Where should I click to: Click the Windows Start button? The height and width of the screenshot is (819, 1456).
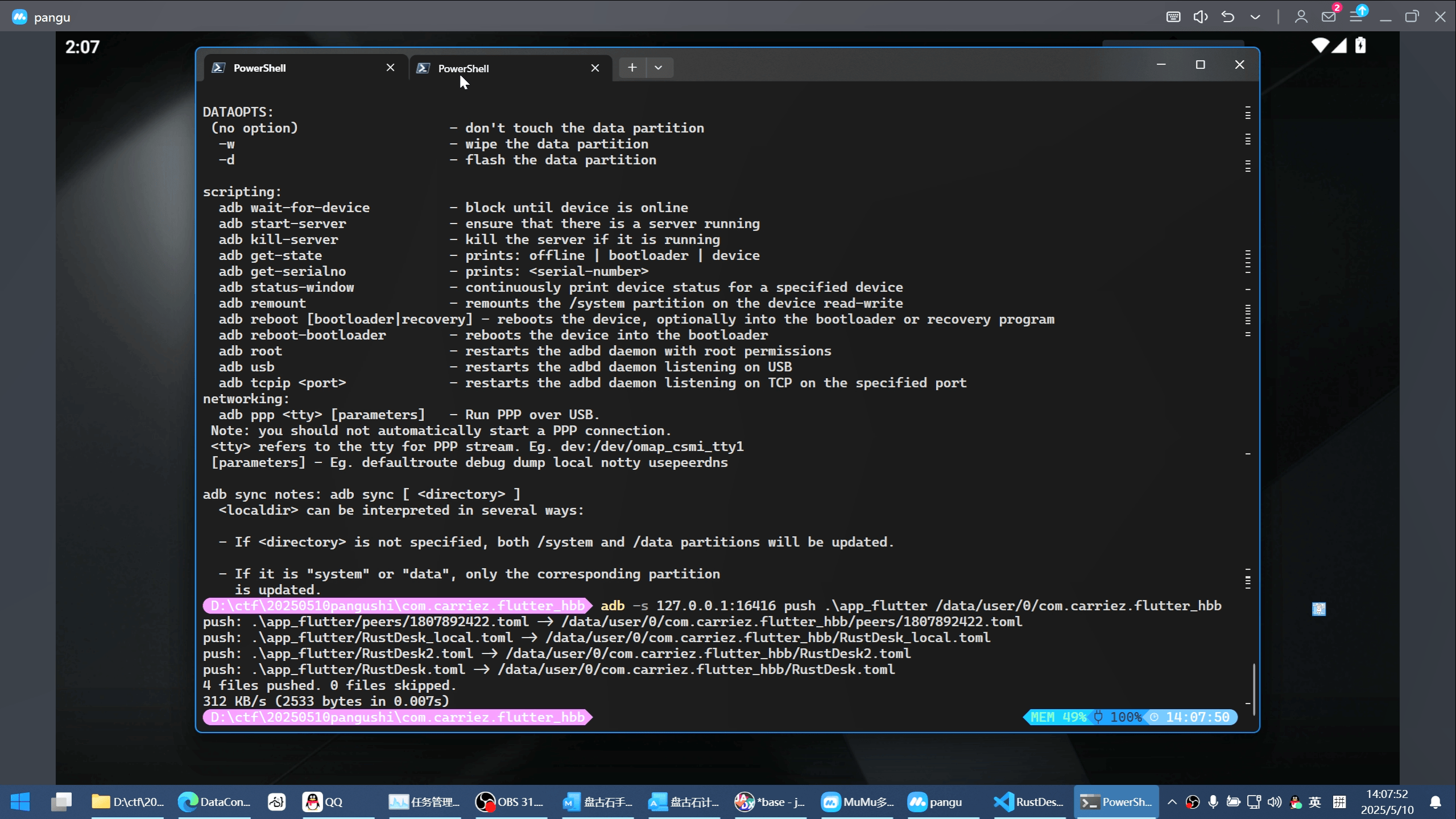[20, 802]
